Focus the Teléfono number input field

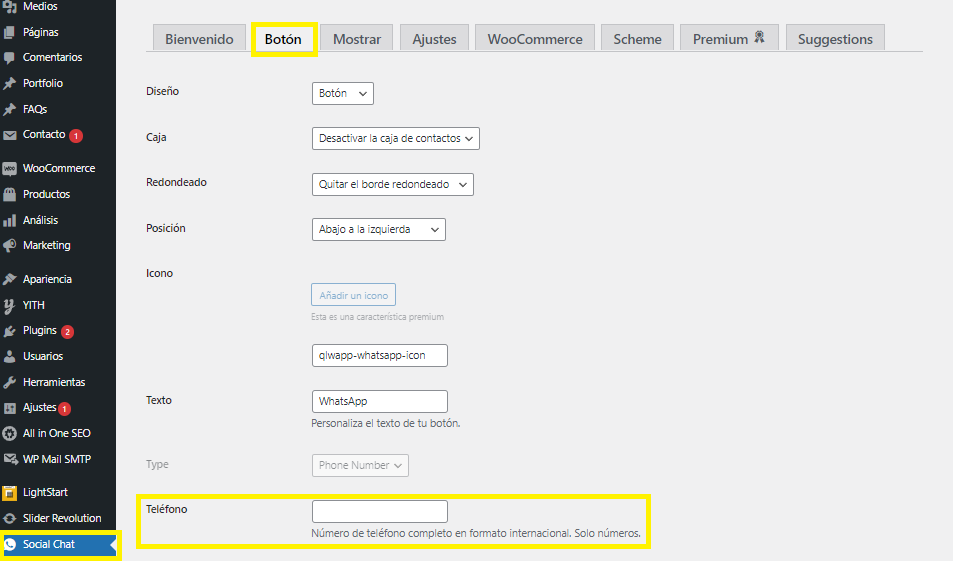(379, 511)
